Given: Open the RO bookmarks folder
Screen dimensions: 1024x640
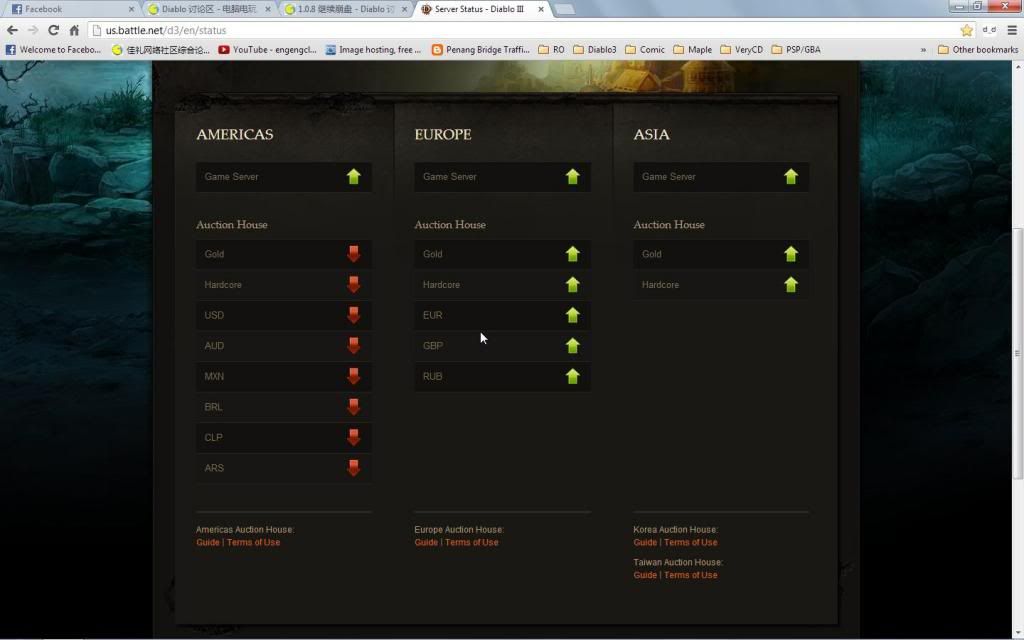Looking at the screenshot, I should click(x=551, y=50).
